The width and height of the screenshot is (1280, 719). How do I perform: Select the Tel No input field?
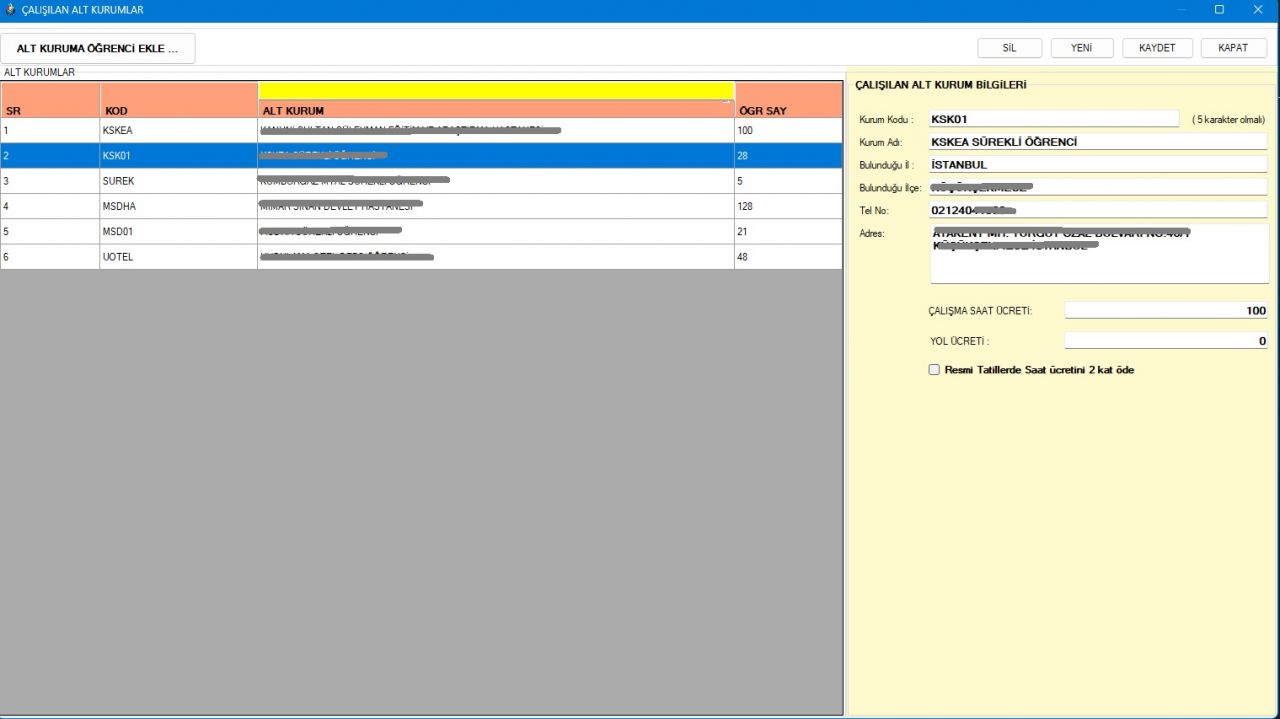[x=1097, y=210]
